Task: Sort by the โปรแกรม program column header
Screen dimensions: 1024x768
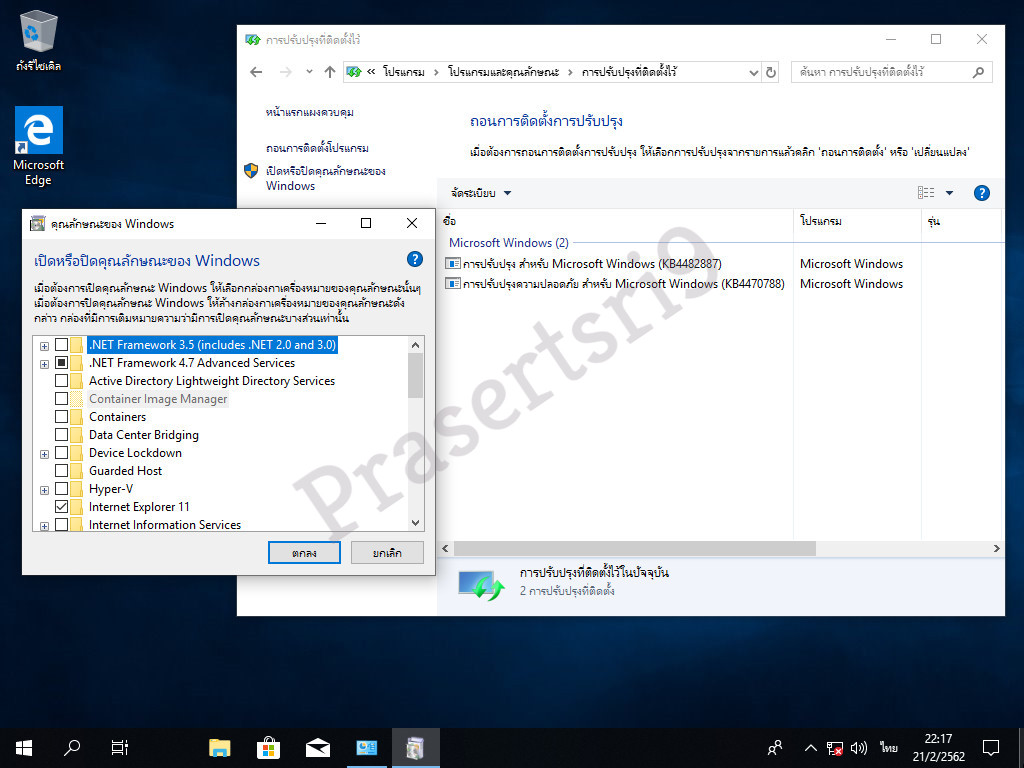Action: (857, 221)
